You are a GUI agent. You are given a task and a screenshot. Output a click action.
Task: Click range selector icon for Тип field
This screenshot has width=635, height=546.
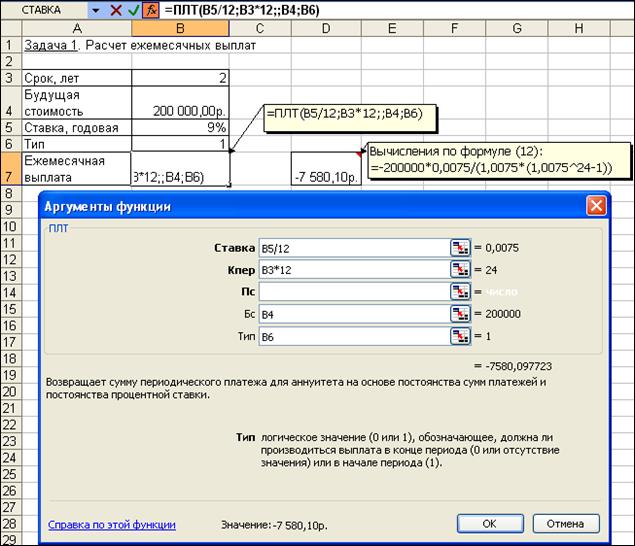[459, 337]
